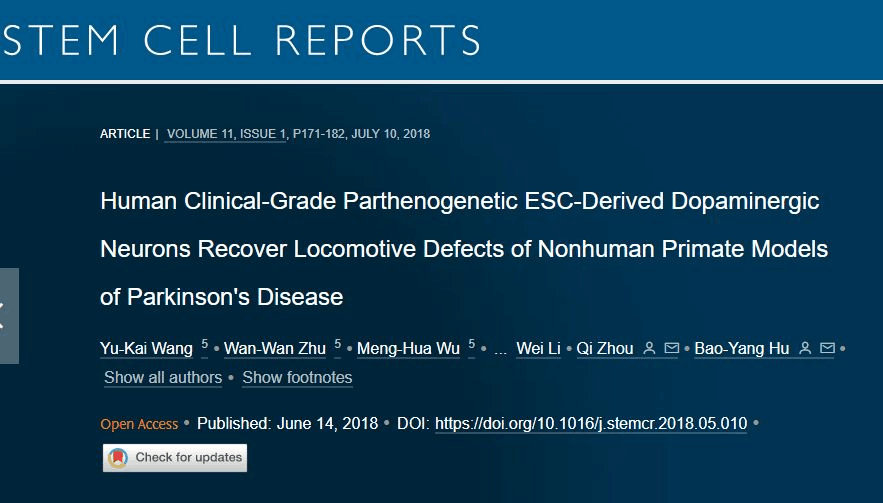Click author name Qi Zhou
This screenshot has height=503, width=883.
[605, 349]
